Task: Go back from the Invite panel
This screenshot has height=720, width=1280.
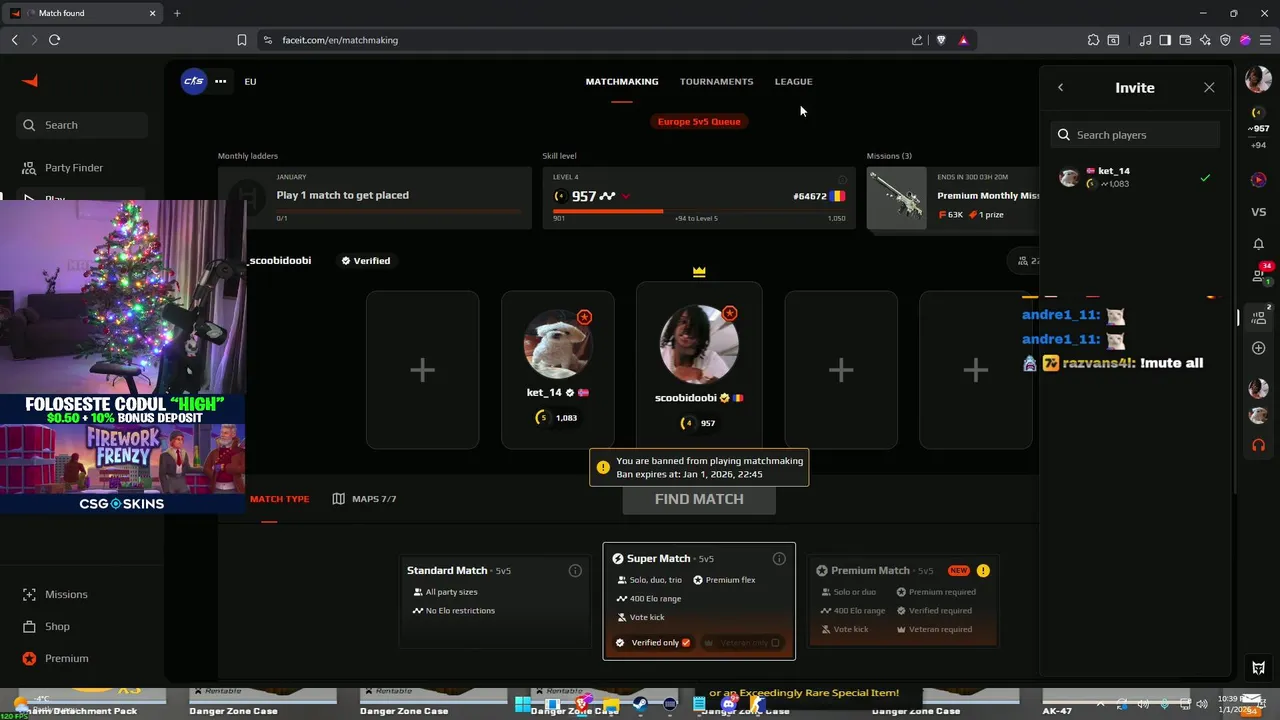Action: [1061, 88]
